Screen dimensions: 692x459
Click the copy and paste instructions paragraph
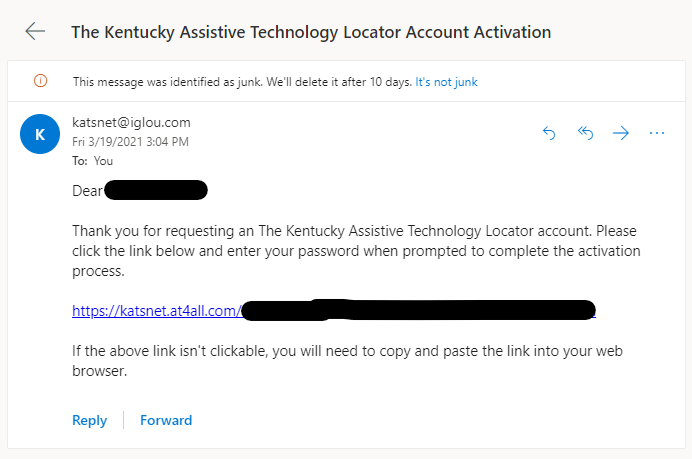click(x=347, y=361)
